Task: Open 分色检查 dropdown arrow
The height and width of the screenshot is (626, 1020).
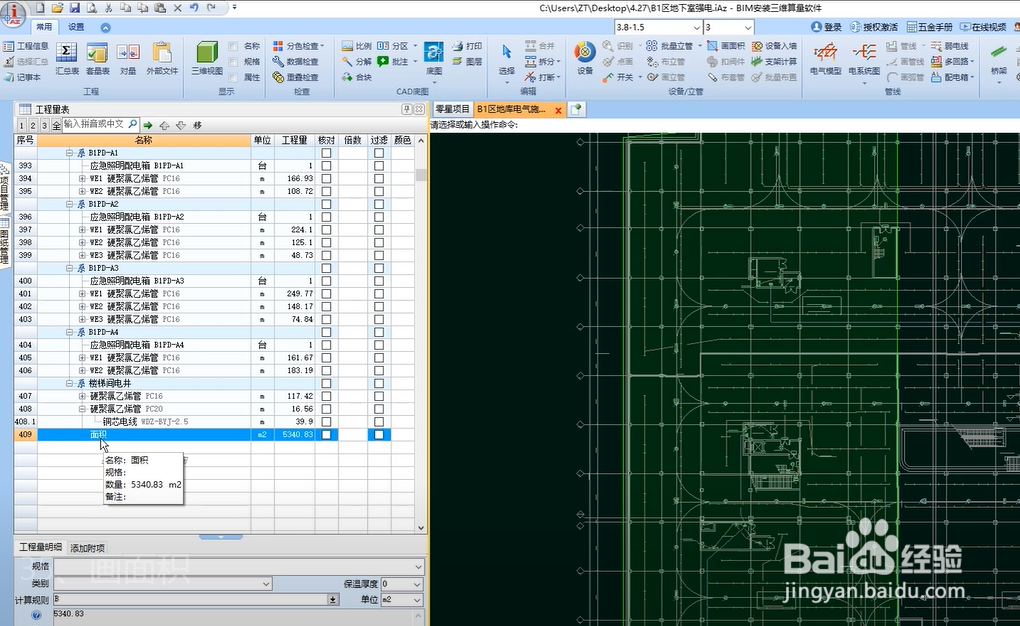Action: pos(322,46)
